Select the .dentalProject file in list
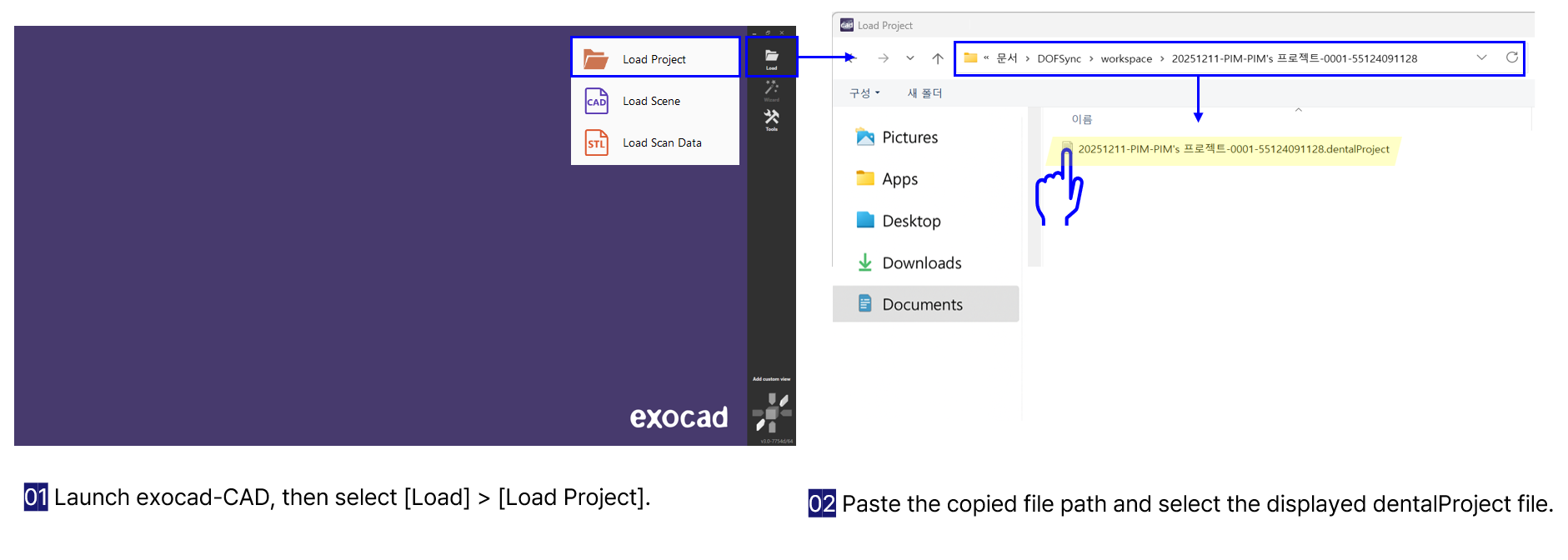This screenshot has height=560, width=1568. click(1233, 149)
